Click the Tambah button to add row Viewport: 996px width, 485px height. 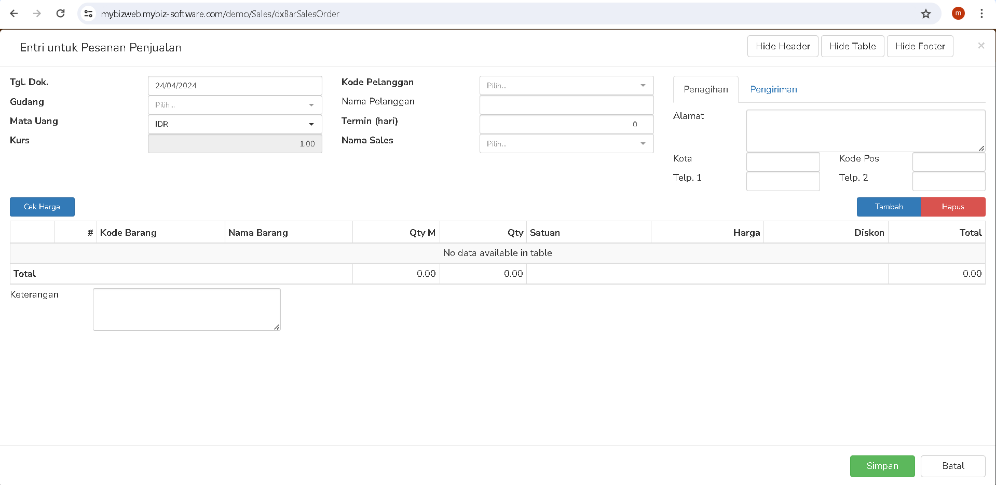tap(889, 207)
